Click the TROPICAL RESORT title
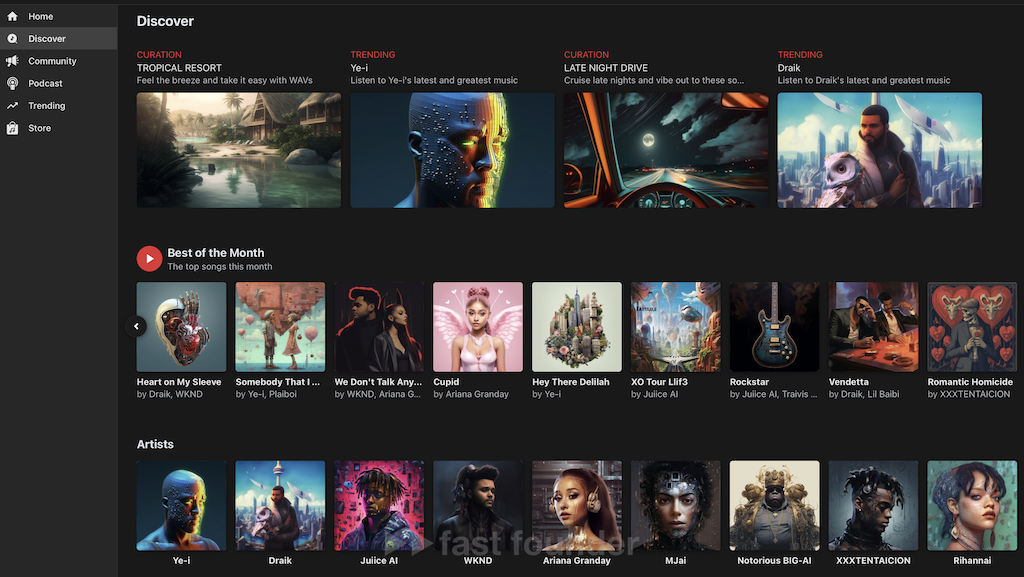 (x=179, y=68)
